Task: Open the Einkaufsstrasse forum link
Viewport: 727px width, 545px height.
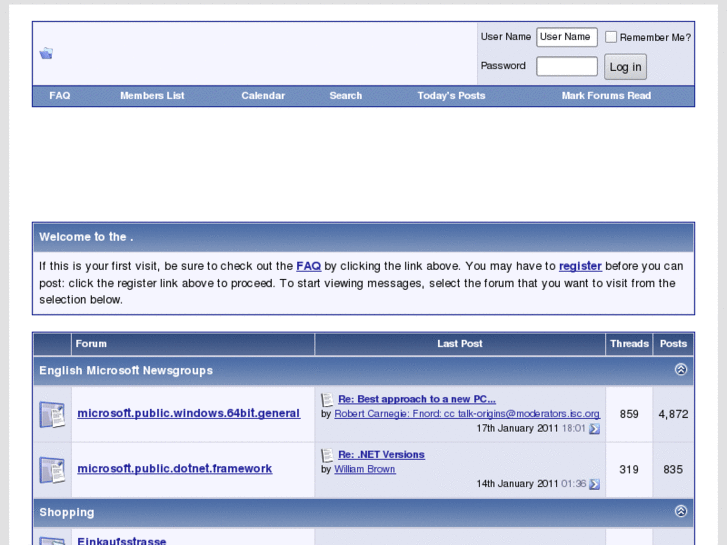Action: pyautogui.click(x=121, y=541)
